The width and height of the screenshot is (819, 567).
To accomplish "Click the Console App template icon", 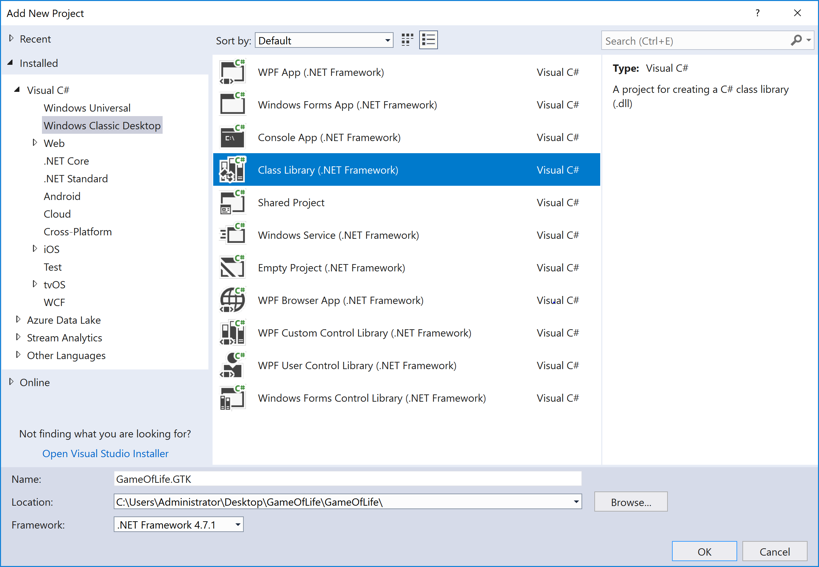I will pos(232,138).
